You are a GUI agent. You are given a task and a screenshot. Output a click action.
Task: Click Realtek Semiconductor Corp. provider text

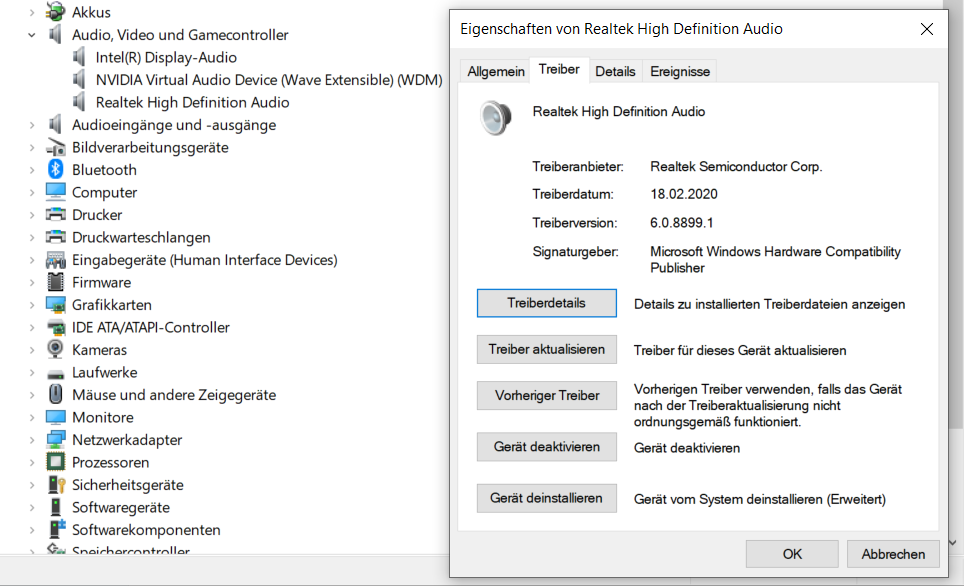tap(736, 167)
